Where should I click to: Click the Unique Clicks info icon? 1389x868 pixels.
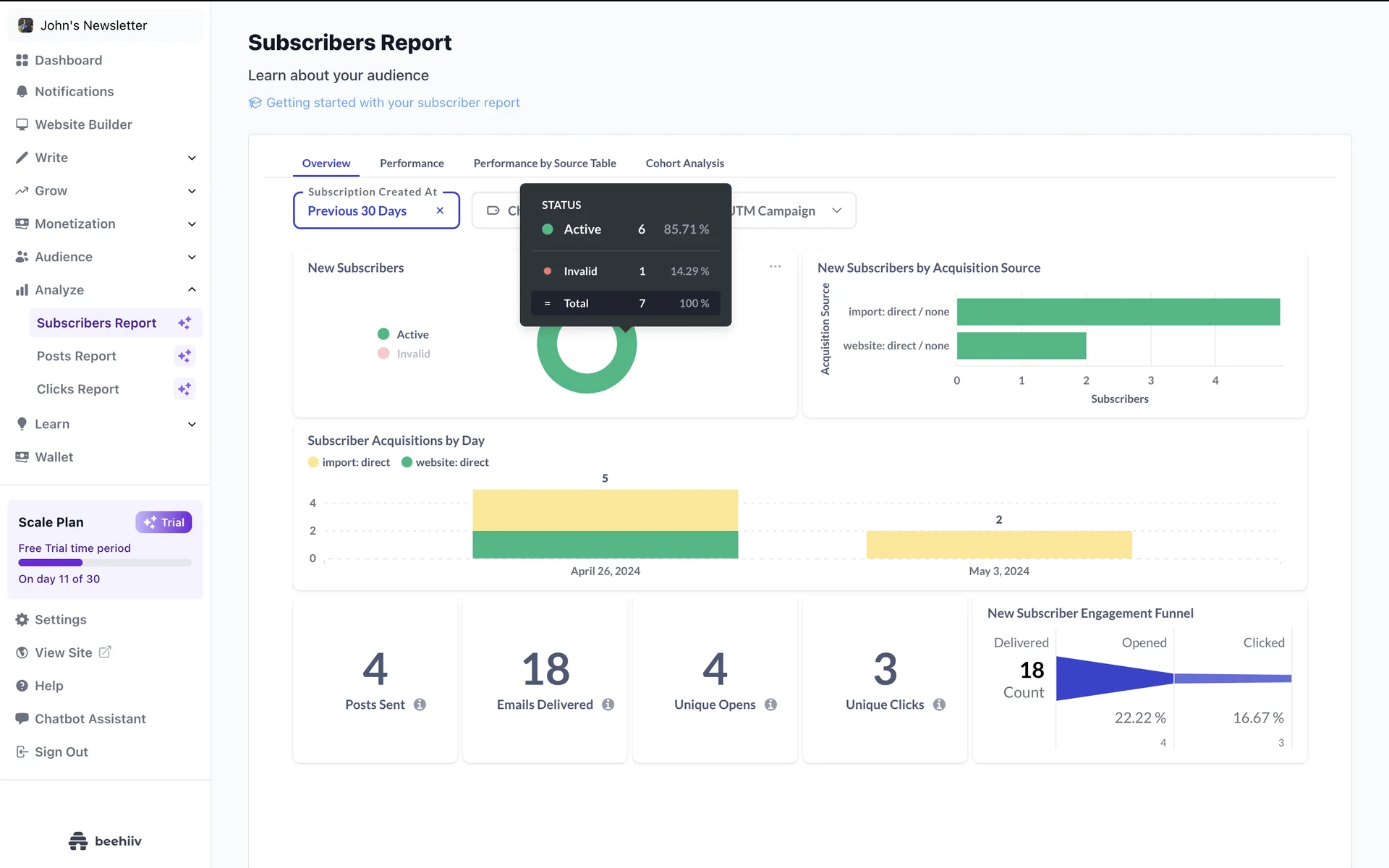pos(939,705)
